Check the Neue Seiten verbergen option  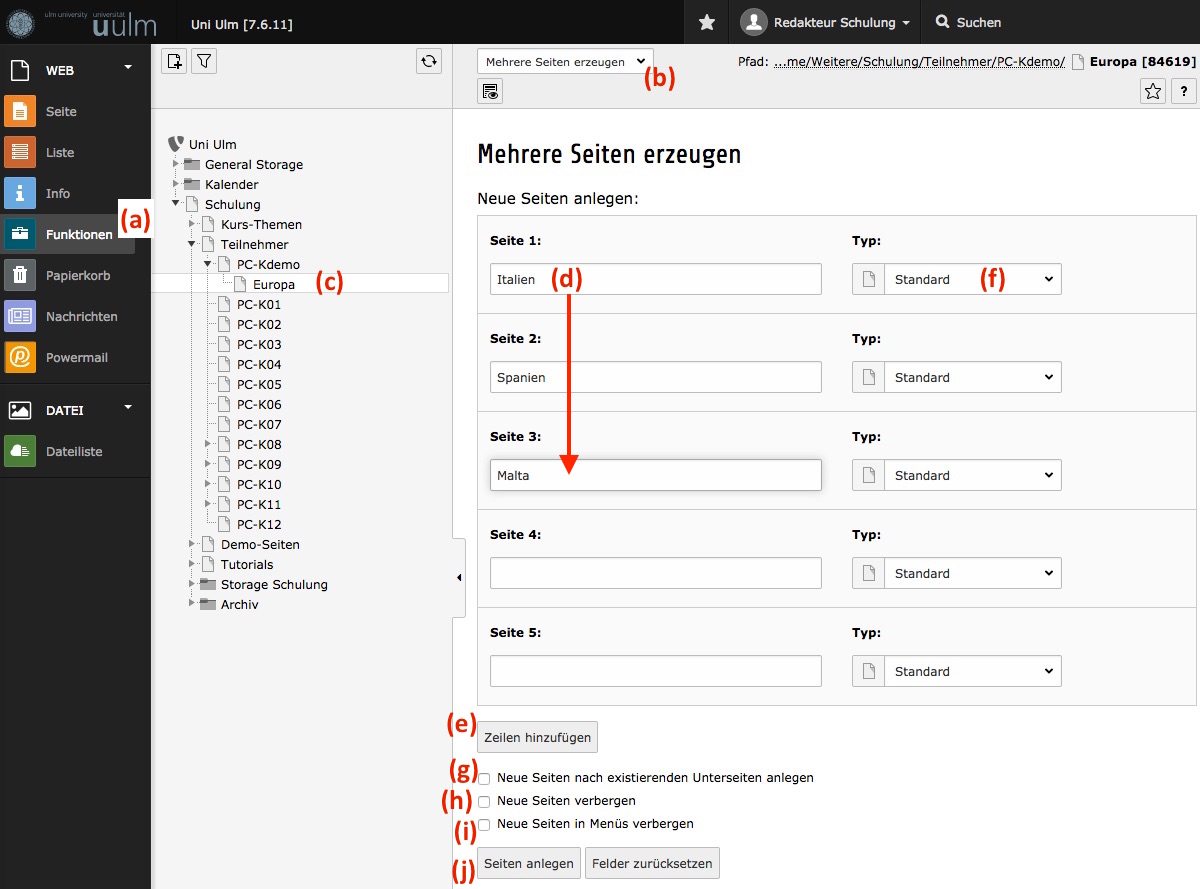[x=484, y=802]
